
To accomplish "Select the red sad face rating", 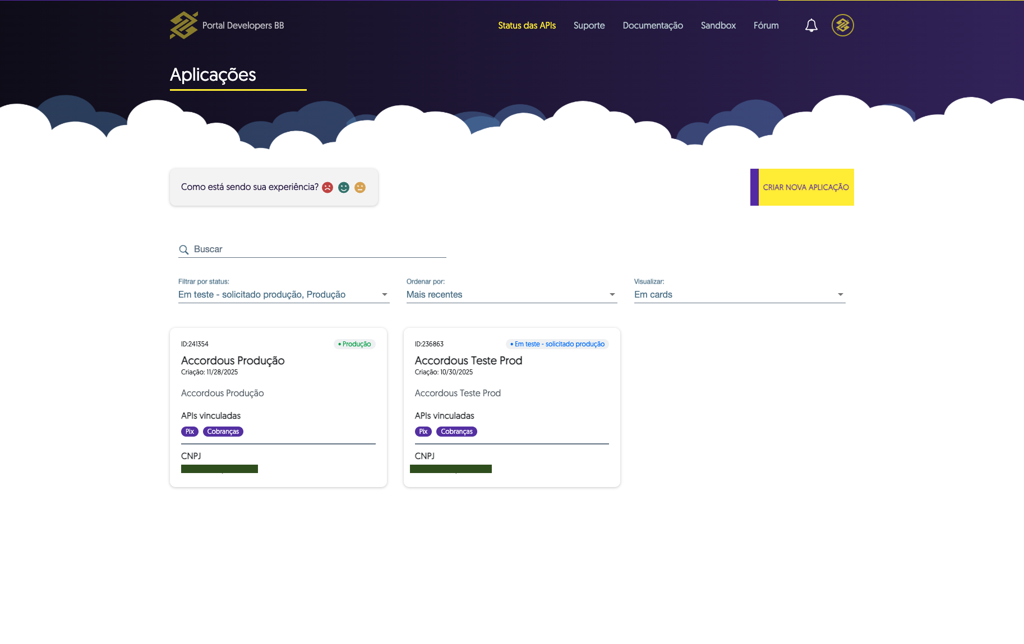I will pos(327,187).
